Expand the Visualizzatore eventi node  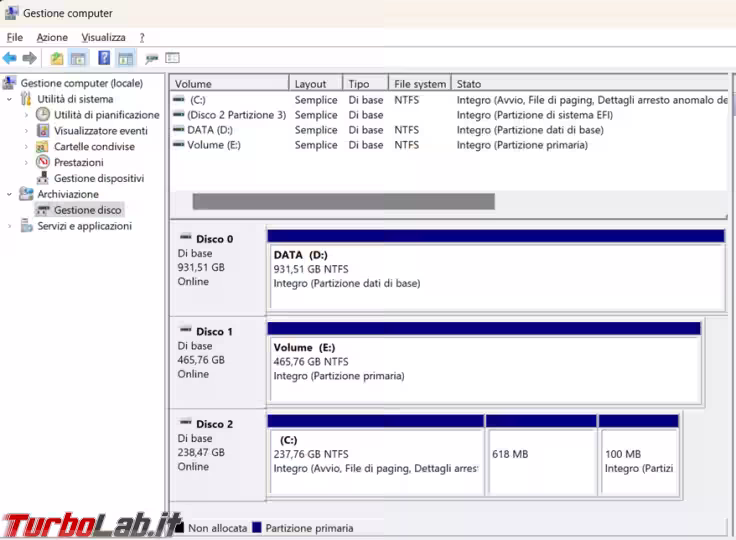26,131
